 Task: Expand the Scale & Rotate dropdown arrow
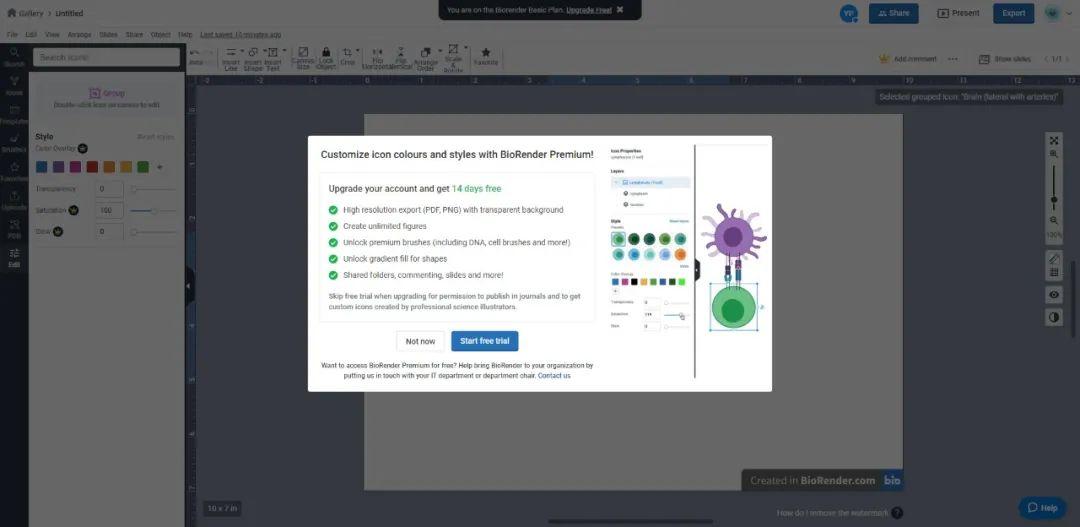tap(466, 49)
